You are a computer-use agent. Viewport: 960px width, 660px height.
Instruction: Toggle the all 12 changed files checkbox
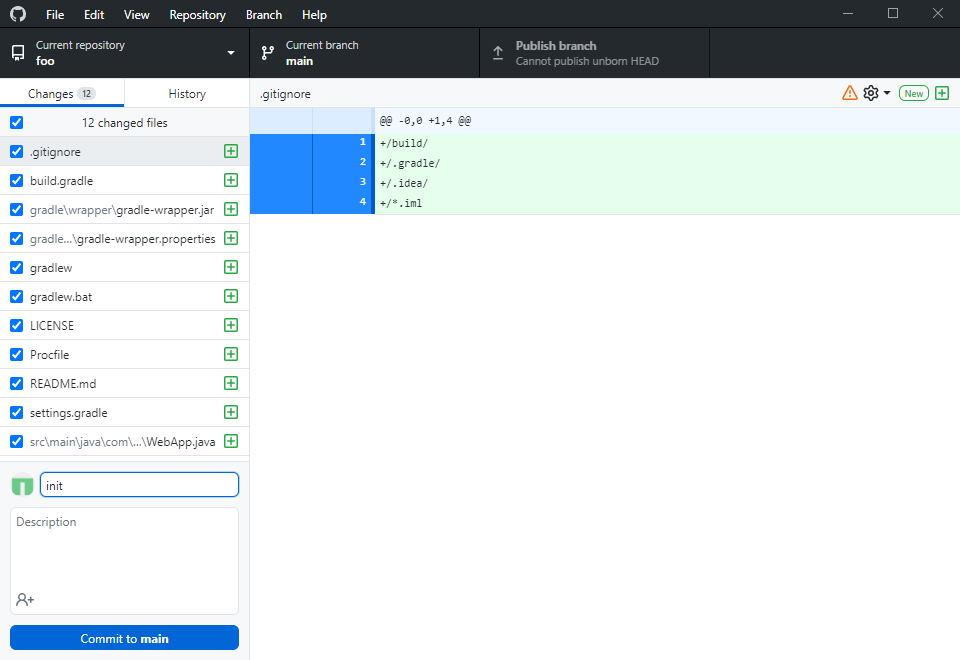click(x=16, y=123)
